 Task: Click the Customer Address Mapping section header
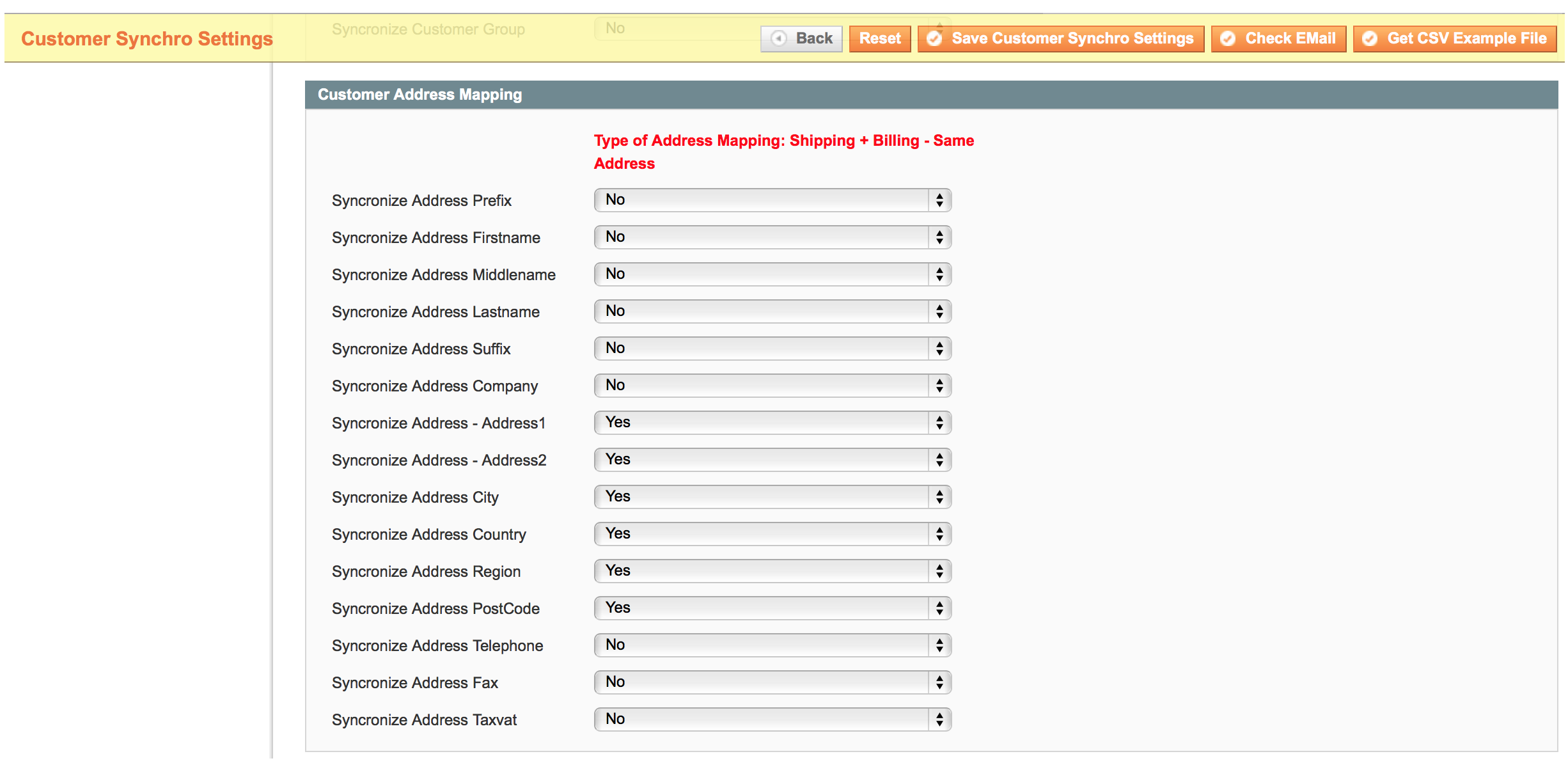[931, 95]
